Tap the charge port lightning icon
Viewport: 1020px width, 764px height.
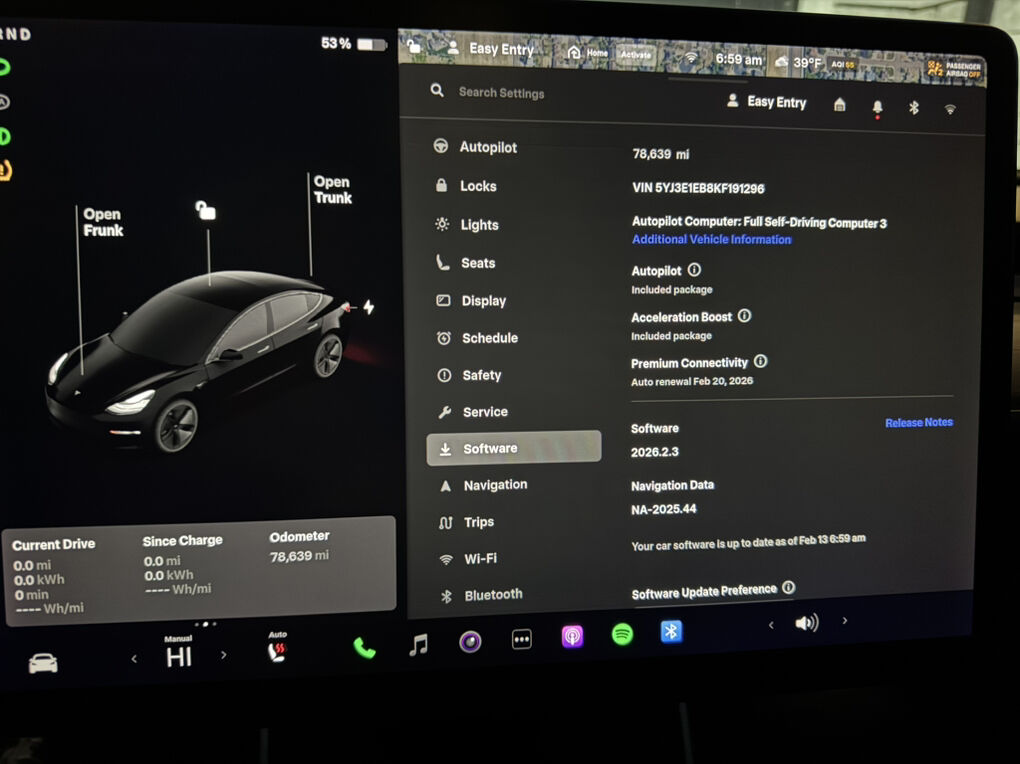coord(368,307)
